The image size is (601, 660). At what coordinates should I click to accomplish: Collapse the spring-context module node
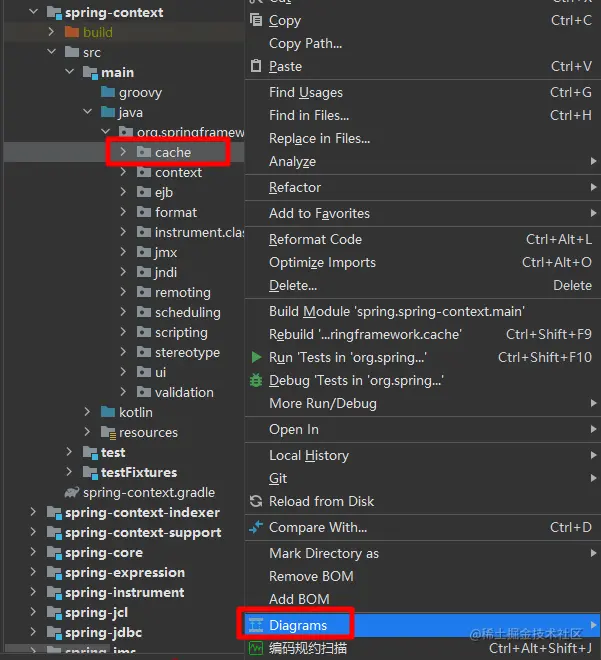[x=33, y=12]
